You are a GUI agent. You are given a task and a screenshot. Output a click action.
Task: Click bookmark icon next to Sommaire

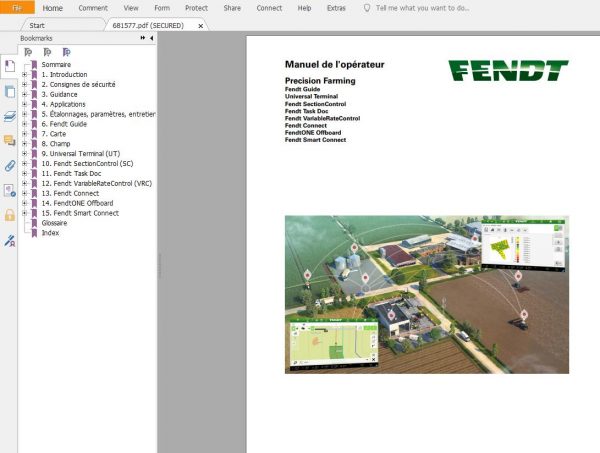(34, 64)
